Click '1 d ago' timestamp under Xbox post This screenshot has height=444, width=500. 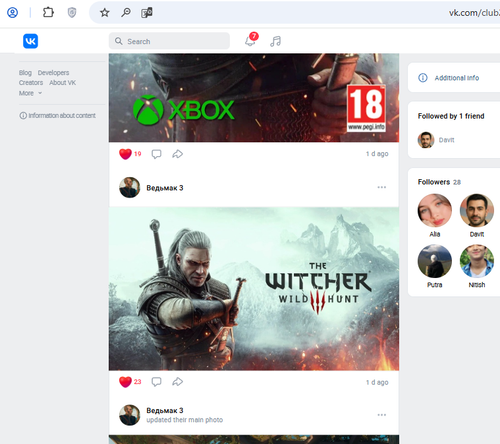coord(377,154)
